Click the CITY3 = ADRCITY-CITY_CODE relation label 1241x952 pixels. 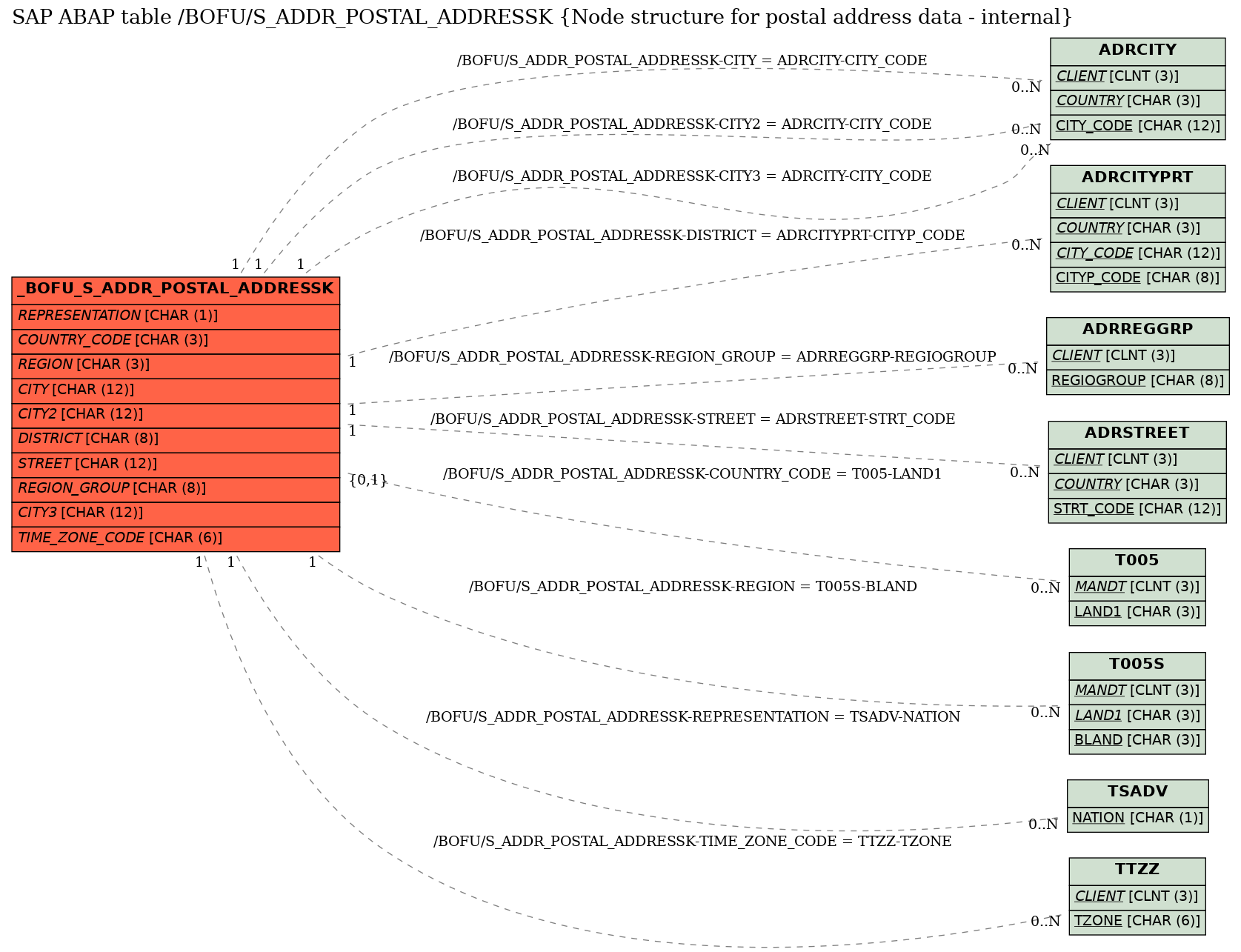[692, 176]
